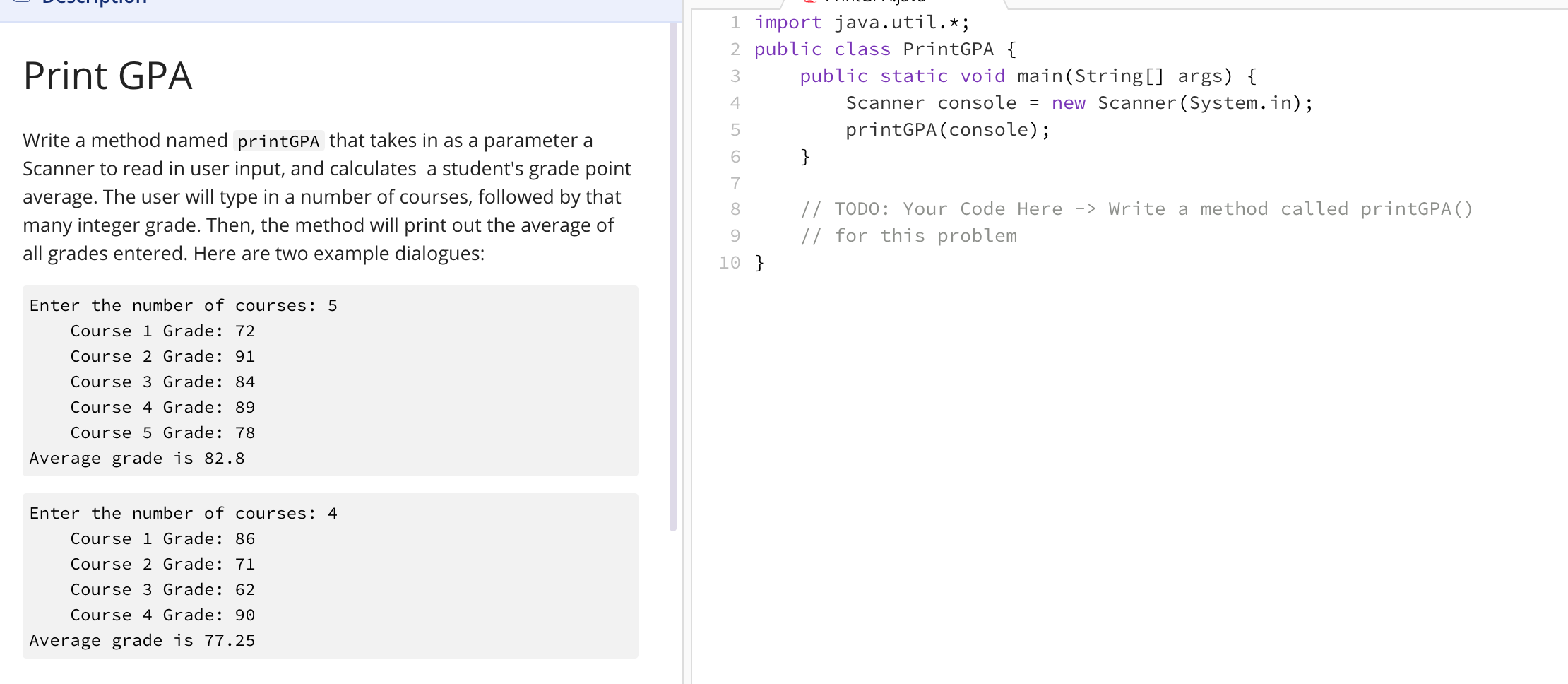The height and width of the screenshot is (684, 1568).
Task: Click the Print GPA title heading
Action: point(107,76)
